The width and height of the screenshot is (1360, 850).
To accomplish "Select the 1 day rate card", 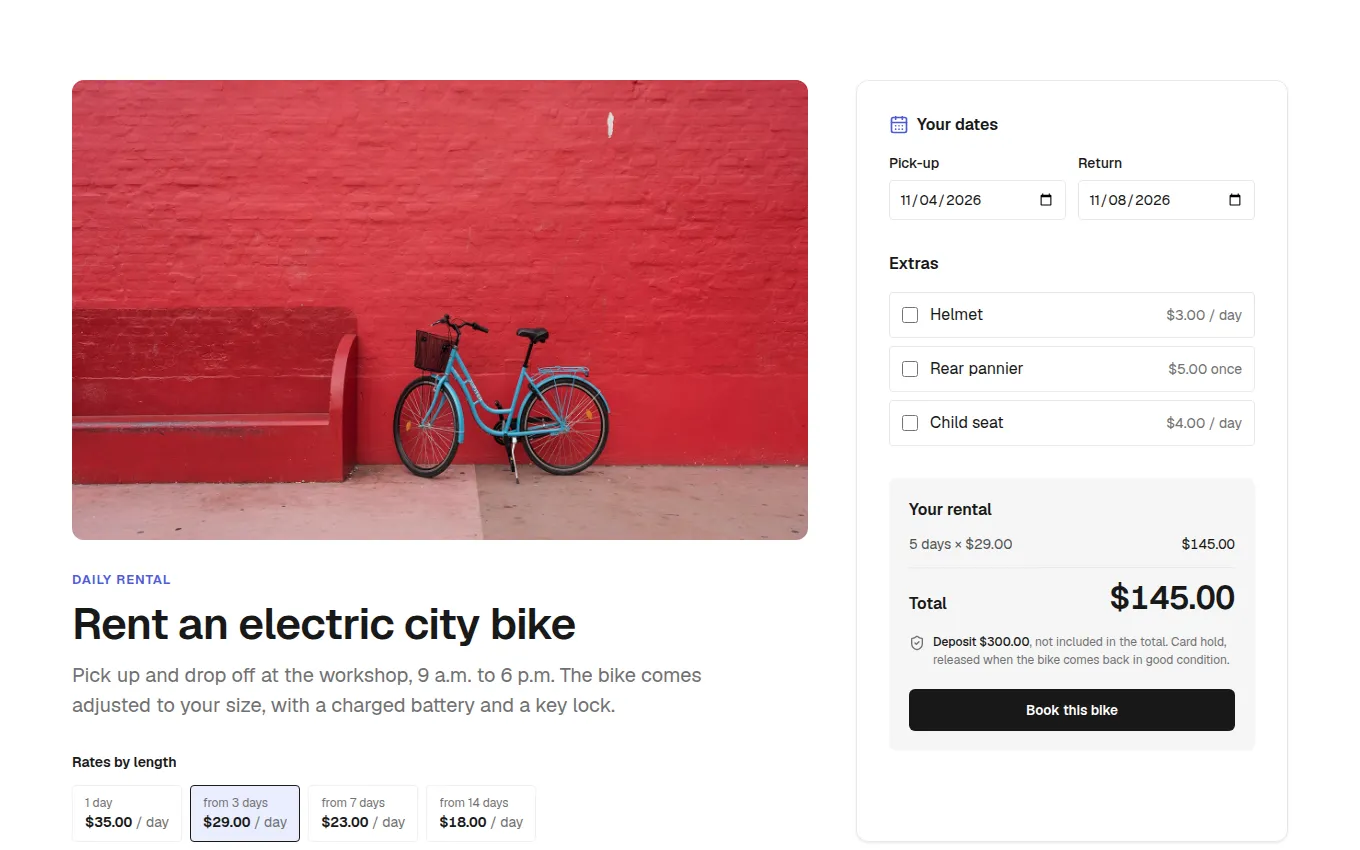I will pos(127,813).
